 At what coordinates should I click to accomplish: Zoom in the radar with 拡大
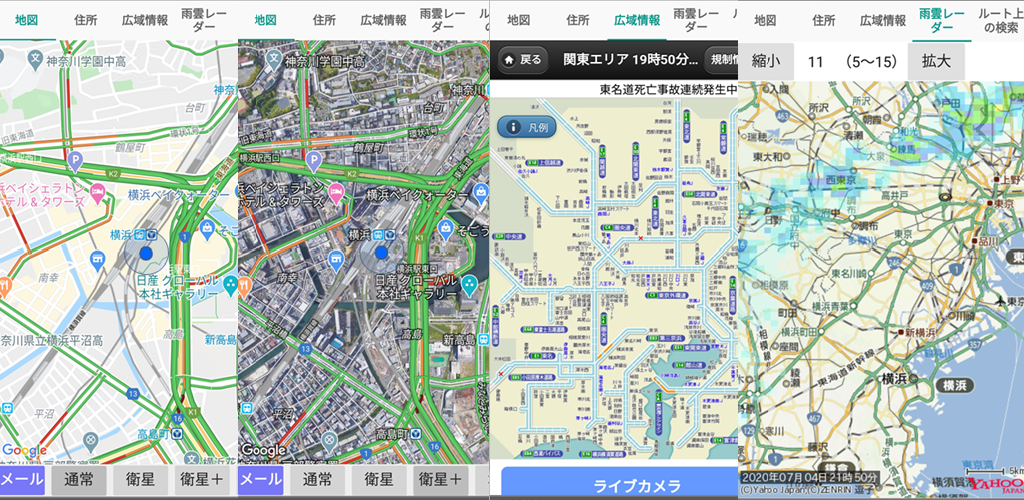click(936, 61)
